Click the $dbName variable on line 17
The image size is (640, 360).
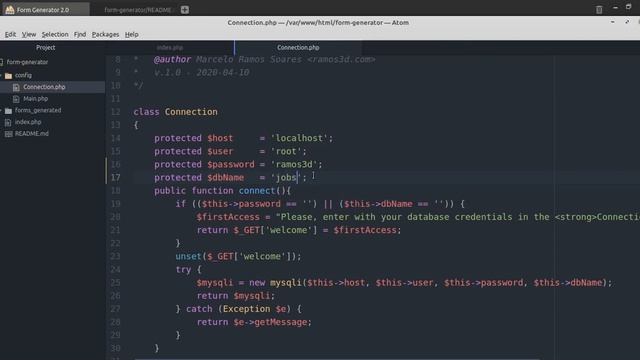(226, 178)
